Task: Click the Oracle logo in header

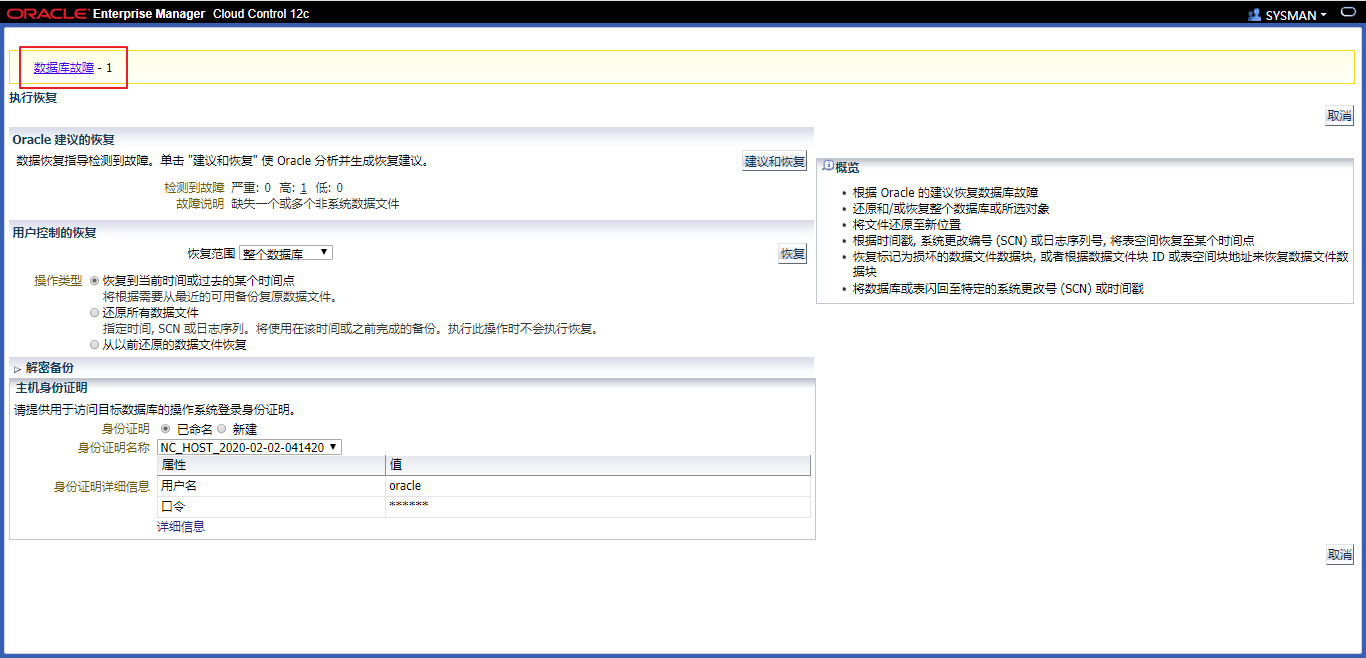Action: (47, 14)
